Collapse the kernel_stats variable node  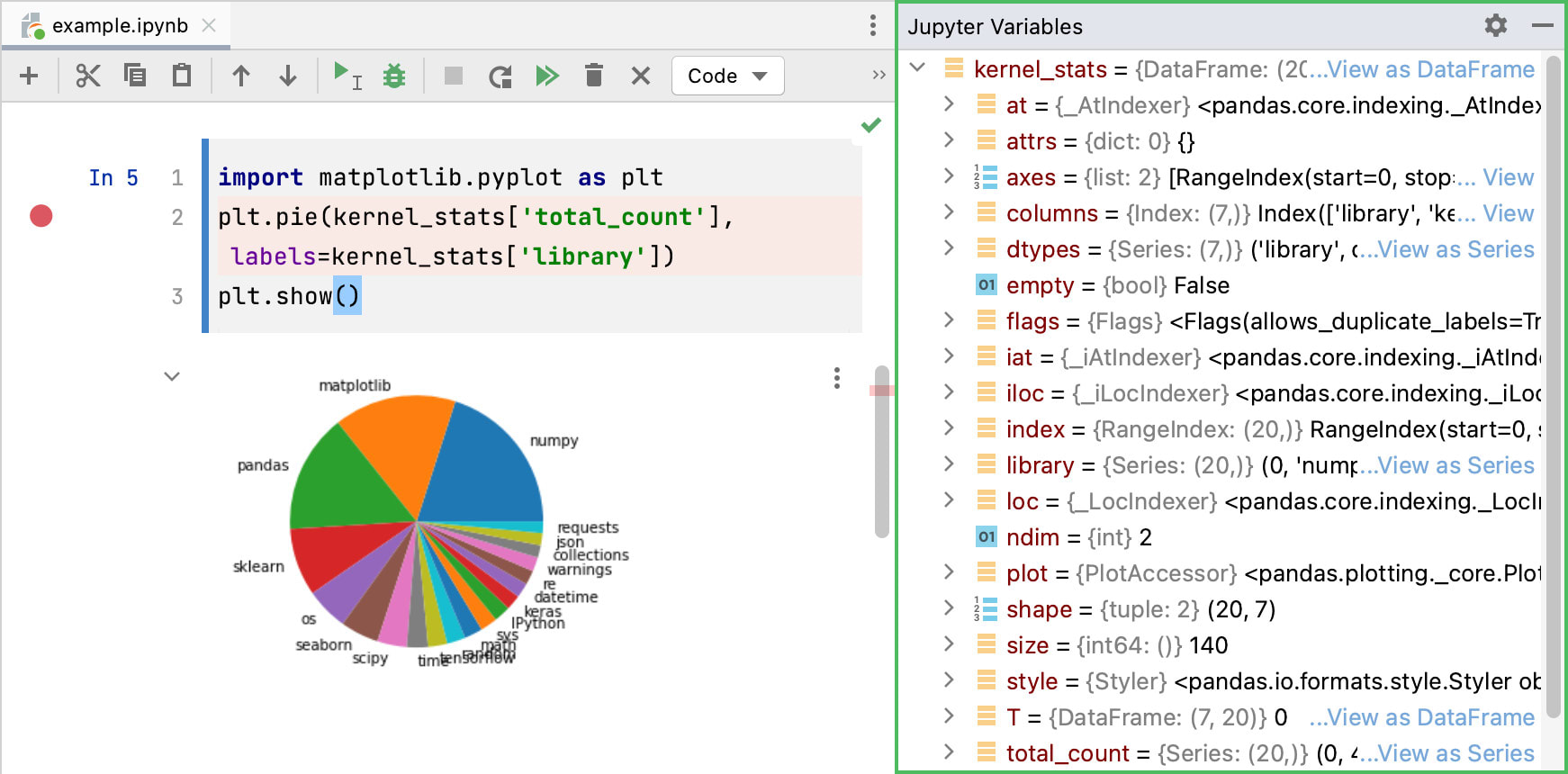(x=917, y=68)
